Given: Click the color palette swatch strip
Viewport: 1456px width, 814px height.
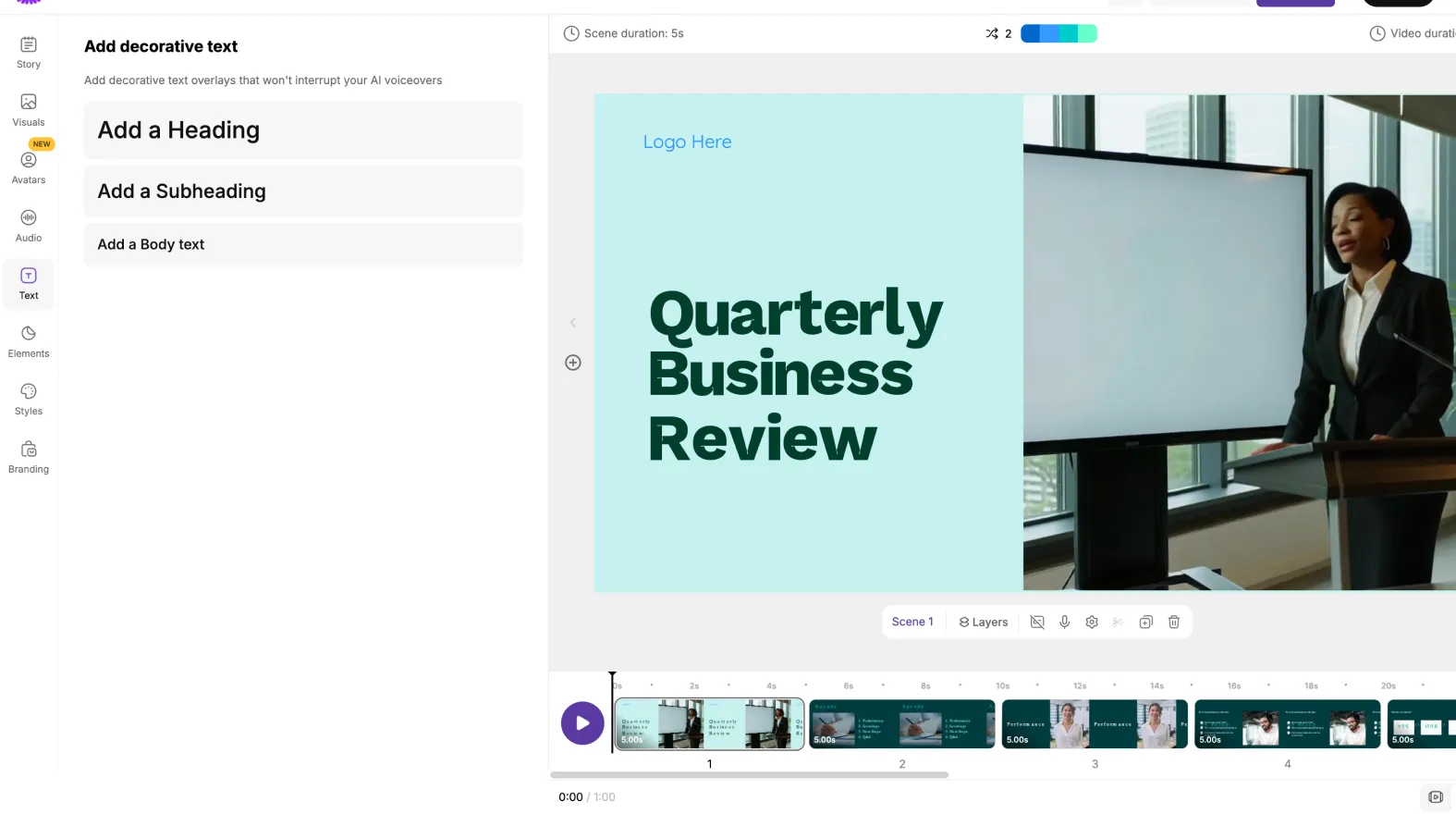Looking at the screenshot, I should point(1058,33).
